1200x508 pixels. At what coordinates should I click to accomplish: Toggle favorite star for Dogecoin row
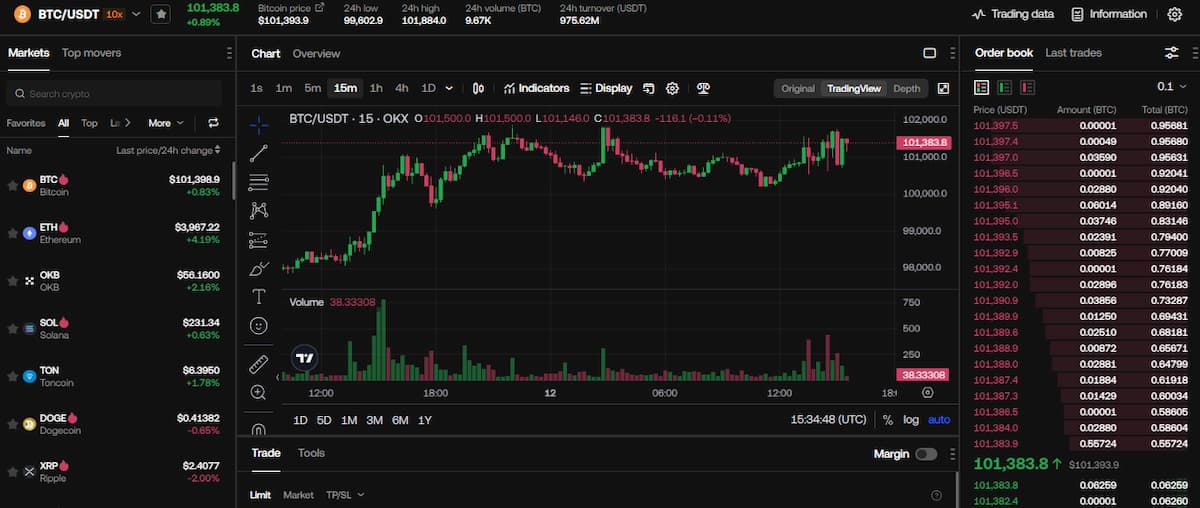[x=13, y=423]
